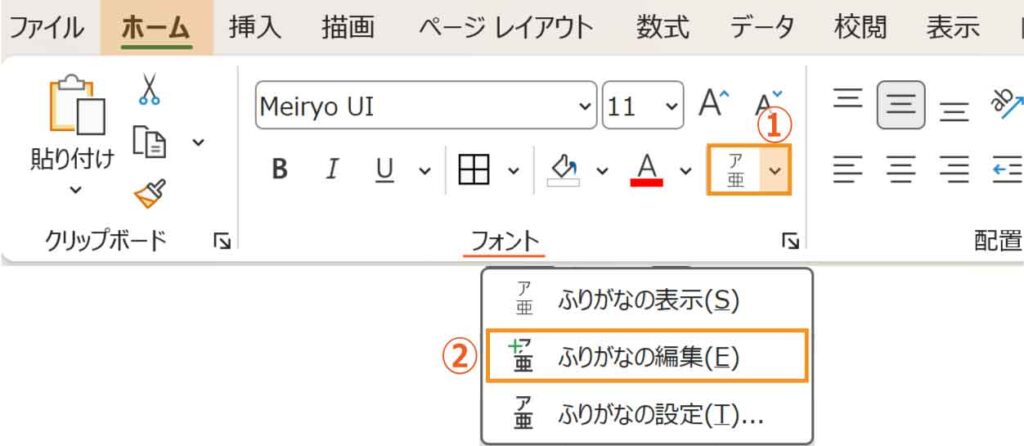Click the Decrease Indent icon
1024x446 pixels.
pyautogui.click(x=1008, y=170)
